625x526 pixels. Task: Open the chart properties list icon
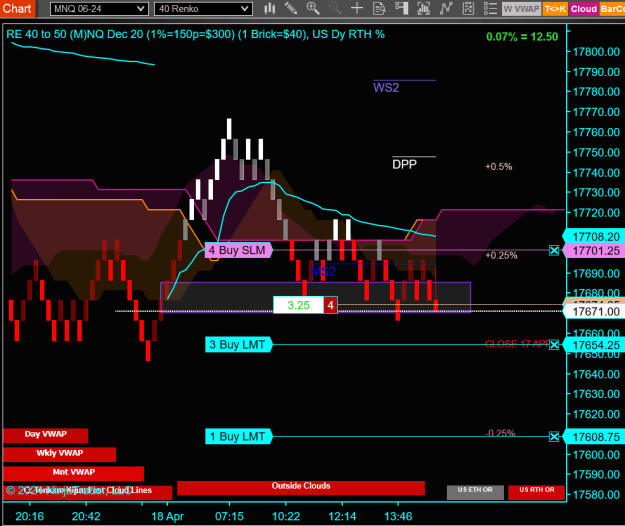tap(490, 8)
